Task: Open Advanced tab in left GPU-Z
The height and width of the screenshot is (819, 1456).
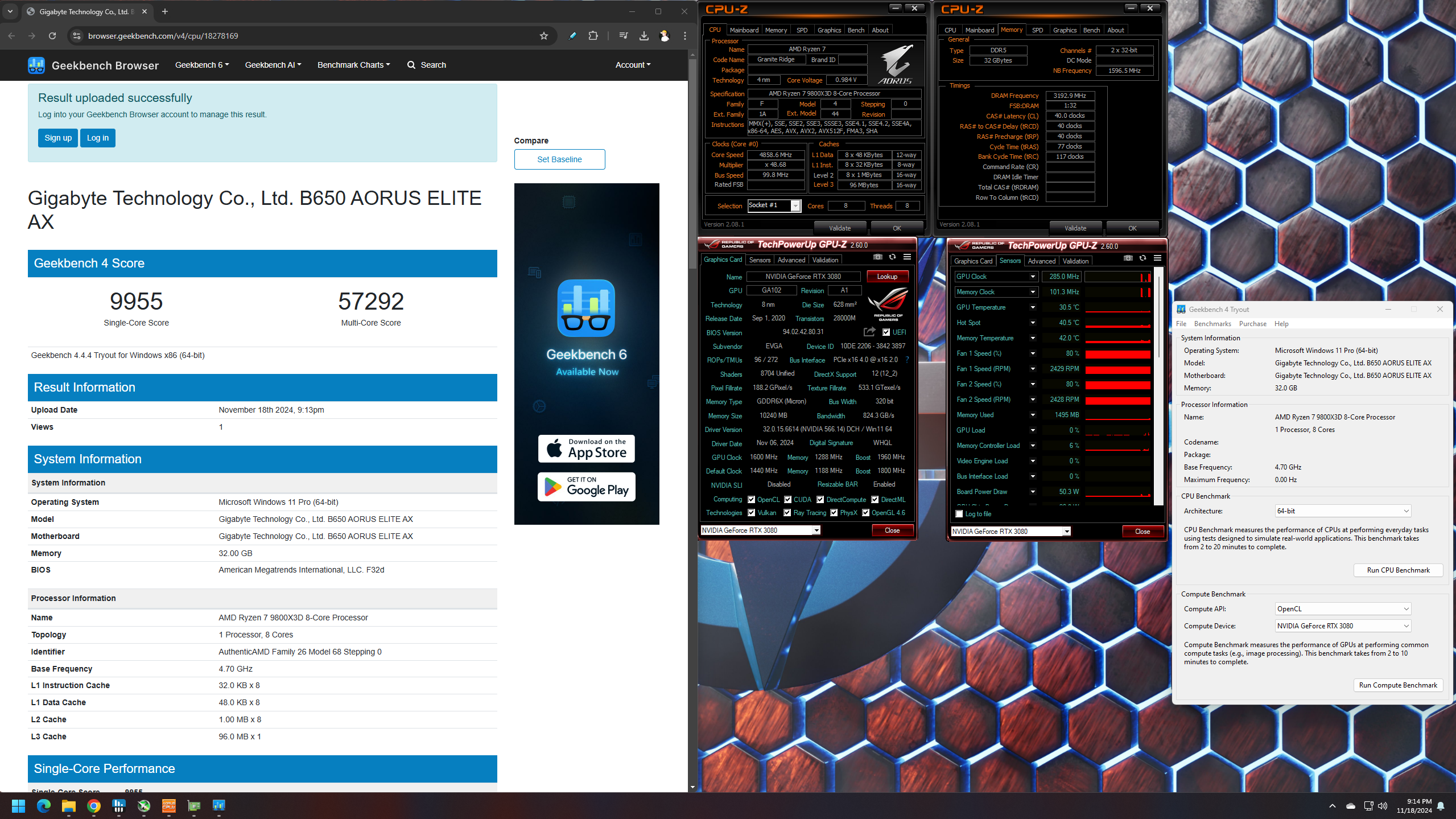Action: 791,260
